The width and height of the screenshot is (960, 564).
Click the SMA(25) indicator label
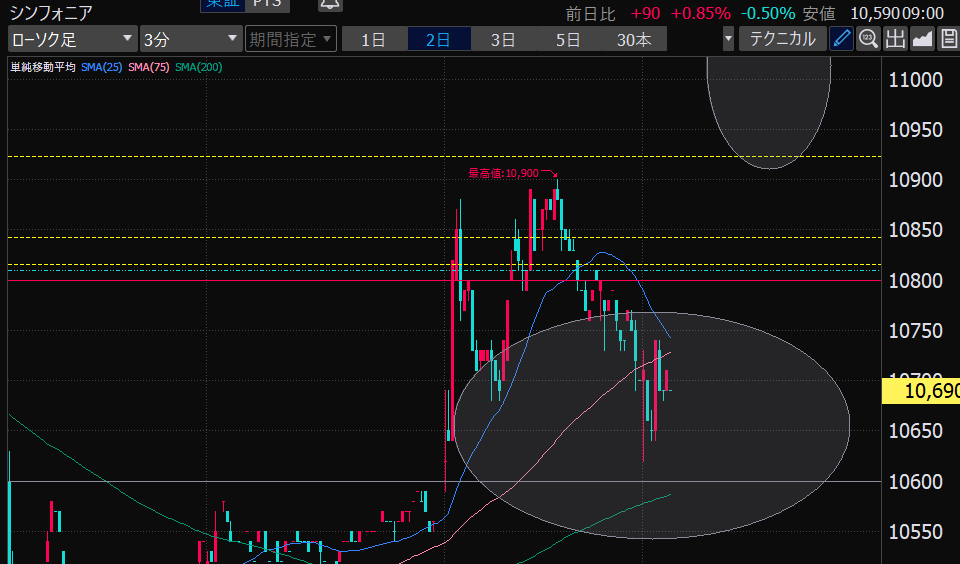tap(102, 67)
